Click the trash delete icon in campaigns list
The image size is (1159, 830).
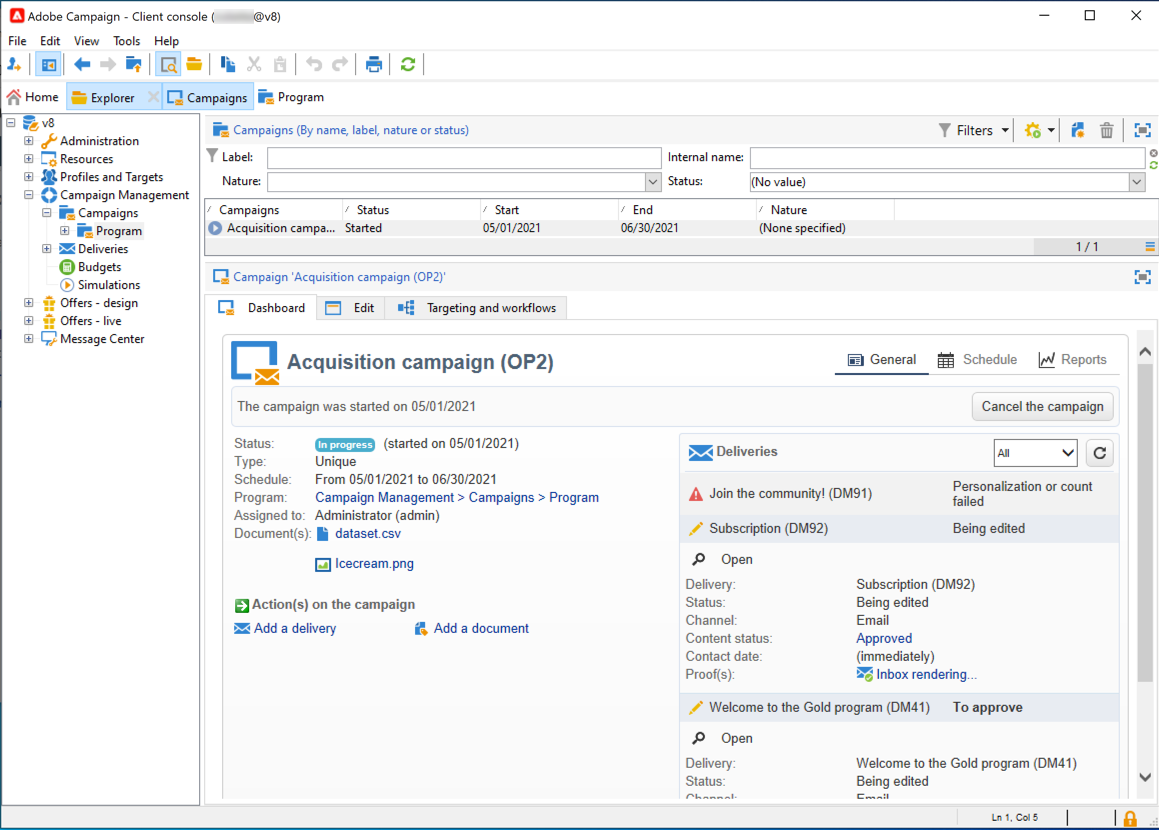(1107, 130)
